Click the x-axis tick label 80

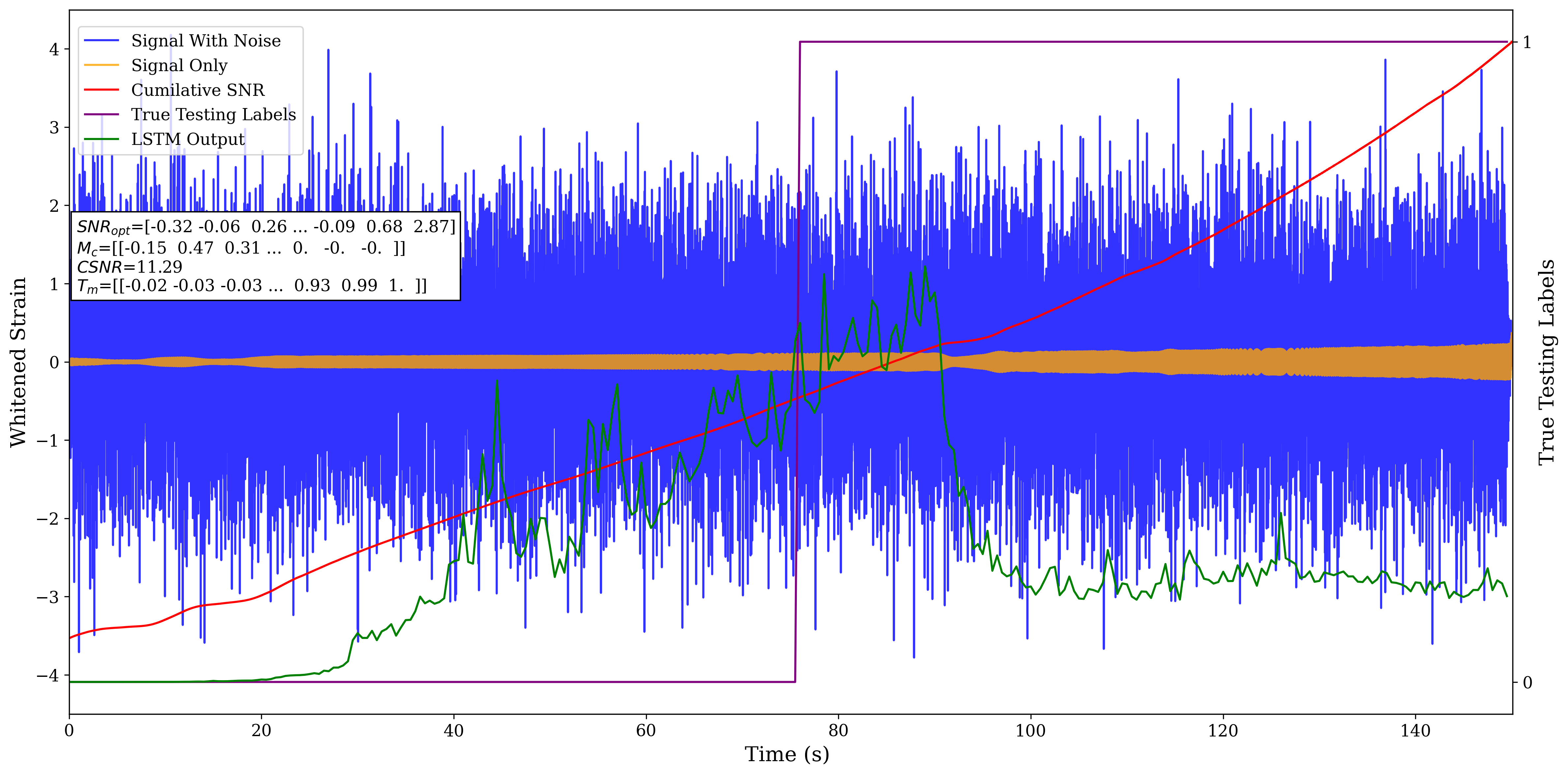pos(838,731)
